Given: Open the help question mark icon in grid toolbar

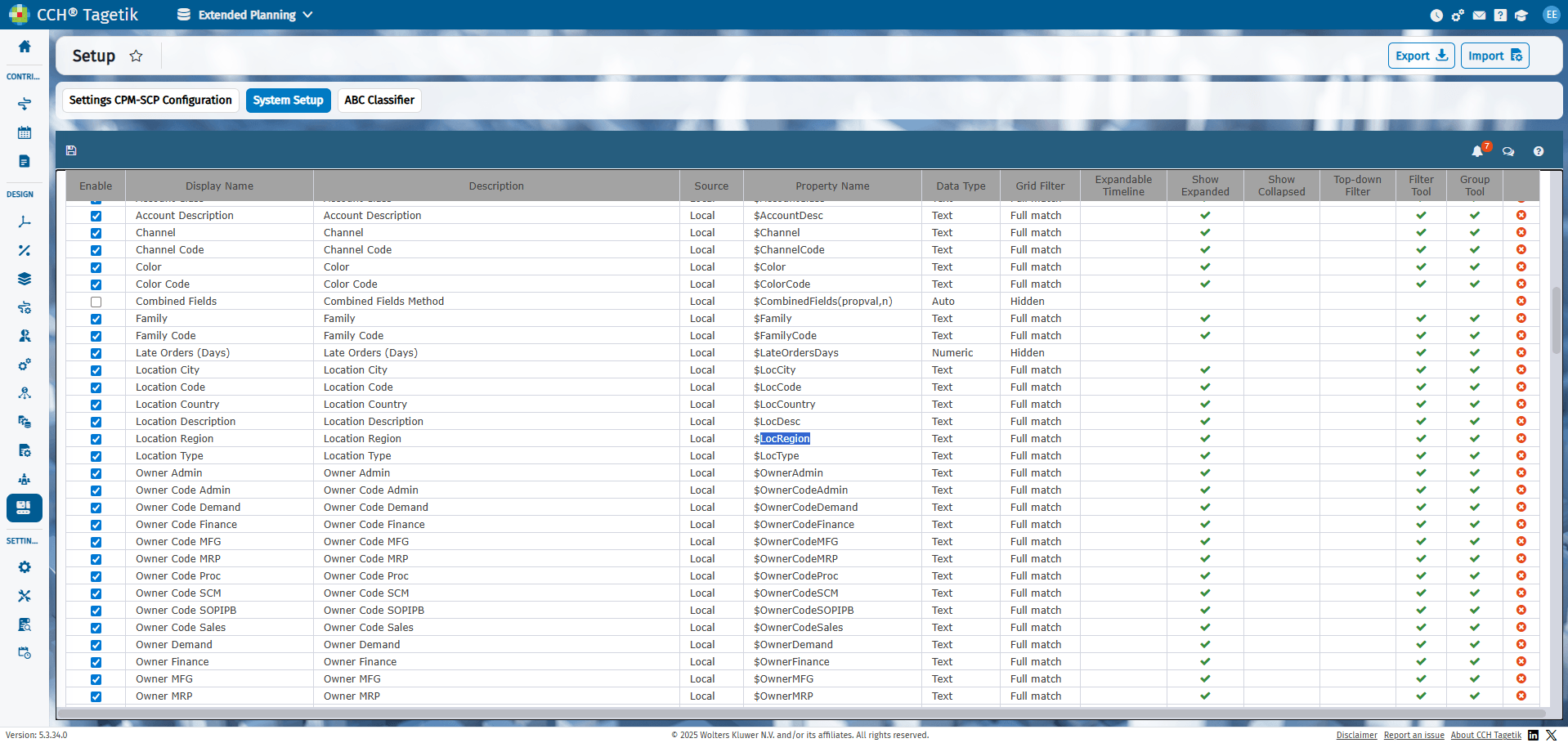Looking at the screenshot, I should [1539, 151].
